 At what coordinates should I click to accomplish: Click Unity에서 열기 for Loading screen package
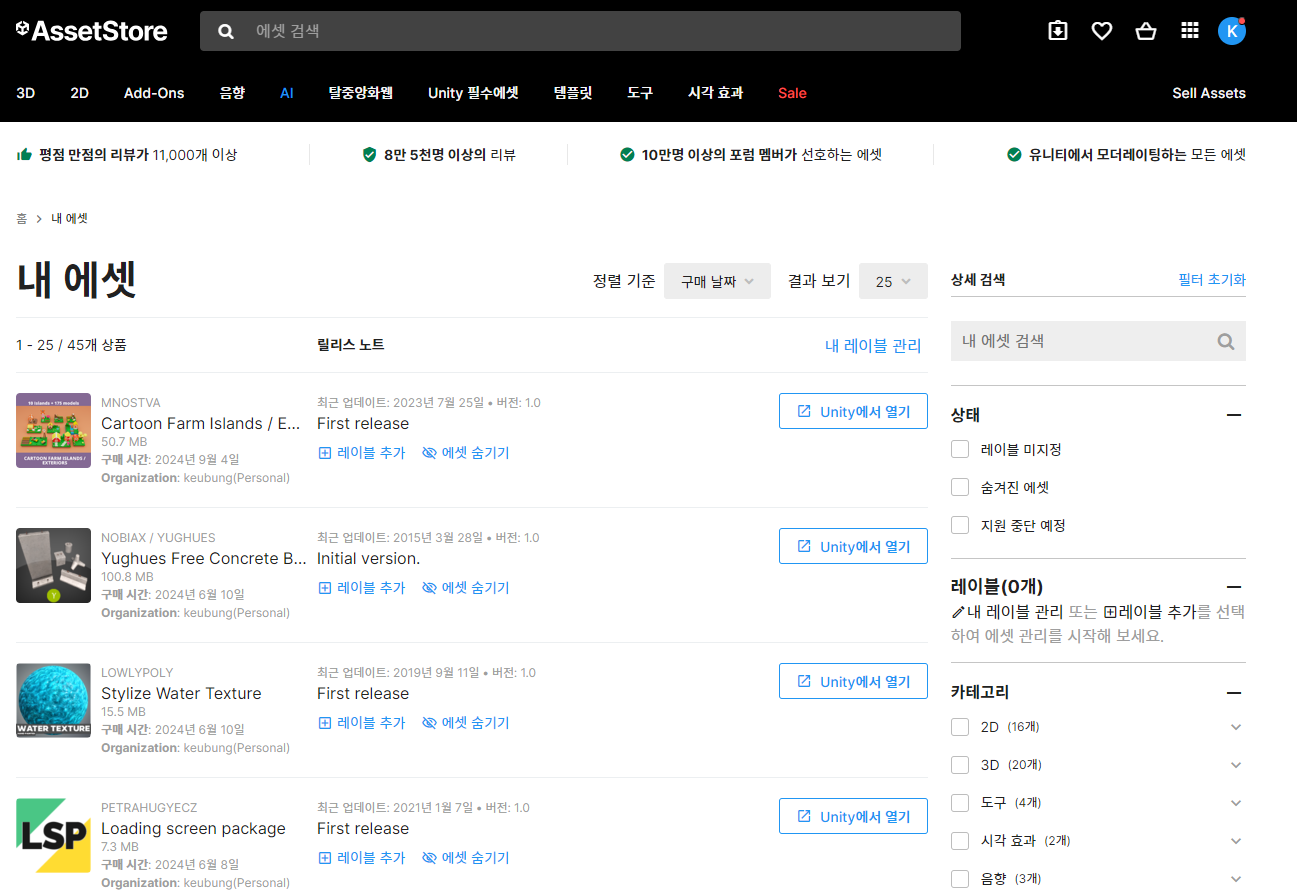point(853,816)
